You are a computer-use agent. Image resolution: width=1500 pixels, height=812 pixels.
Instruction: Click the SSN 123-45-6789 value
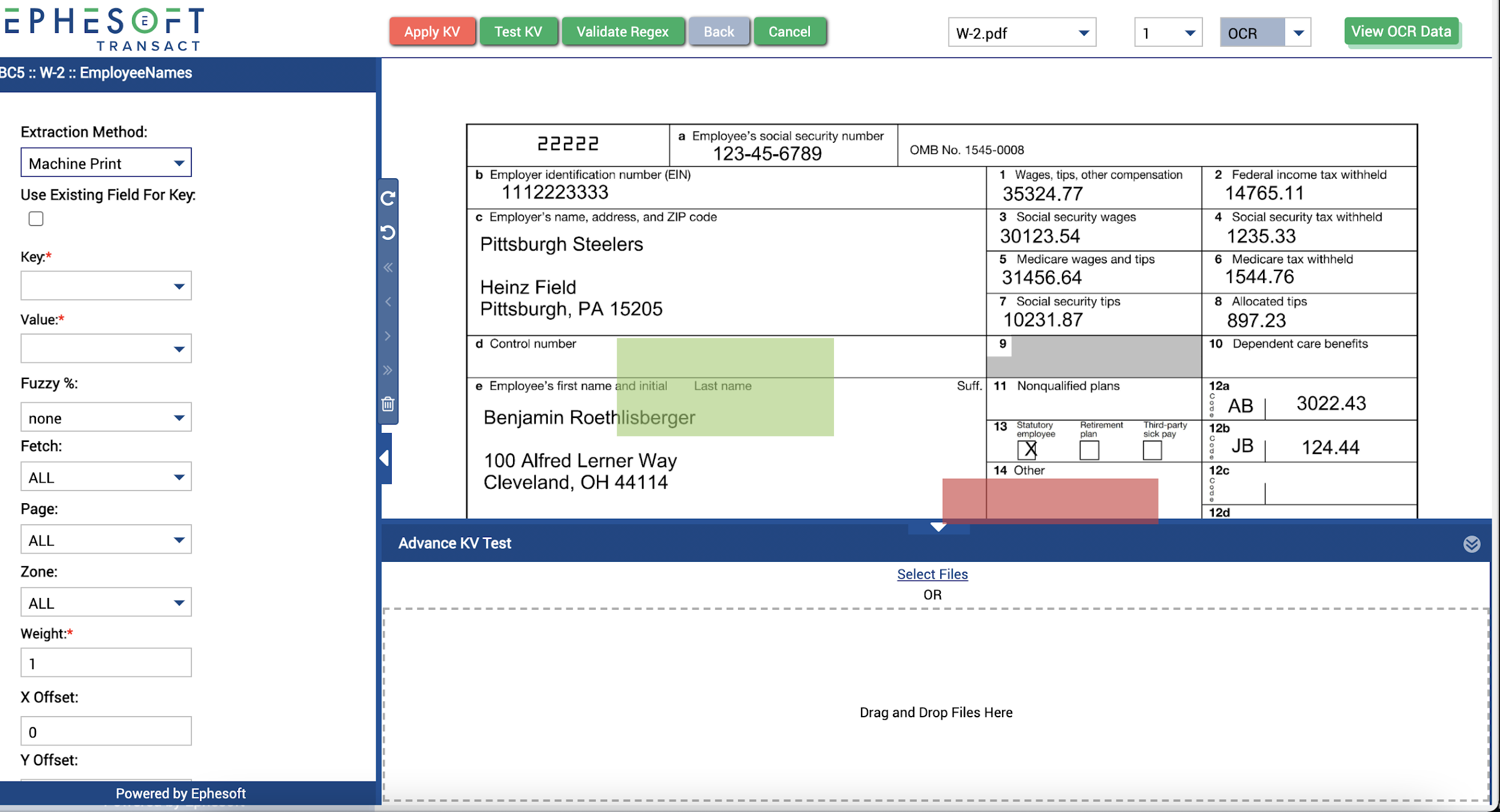pyautogui.click(x=767, y=154)
